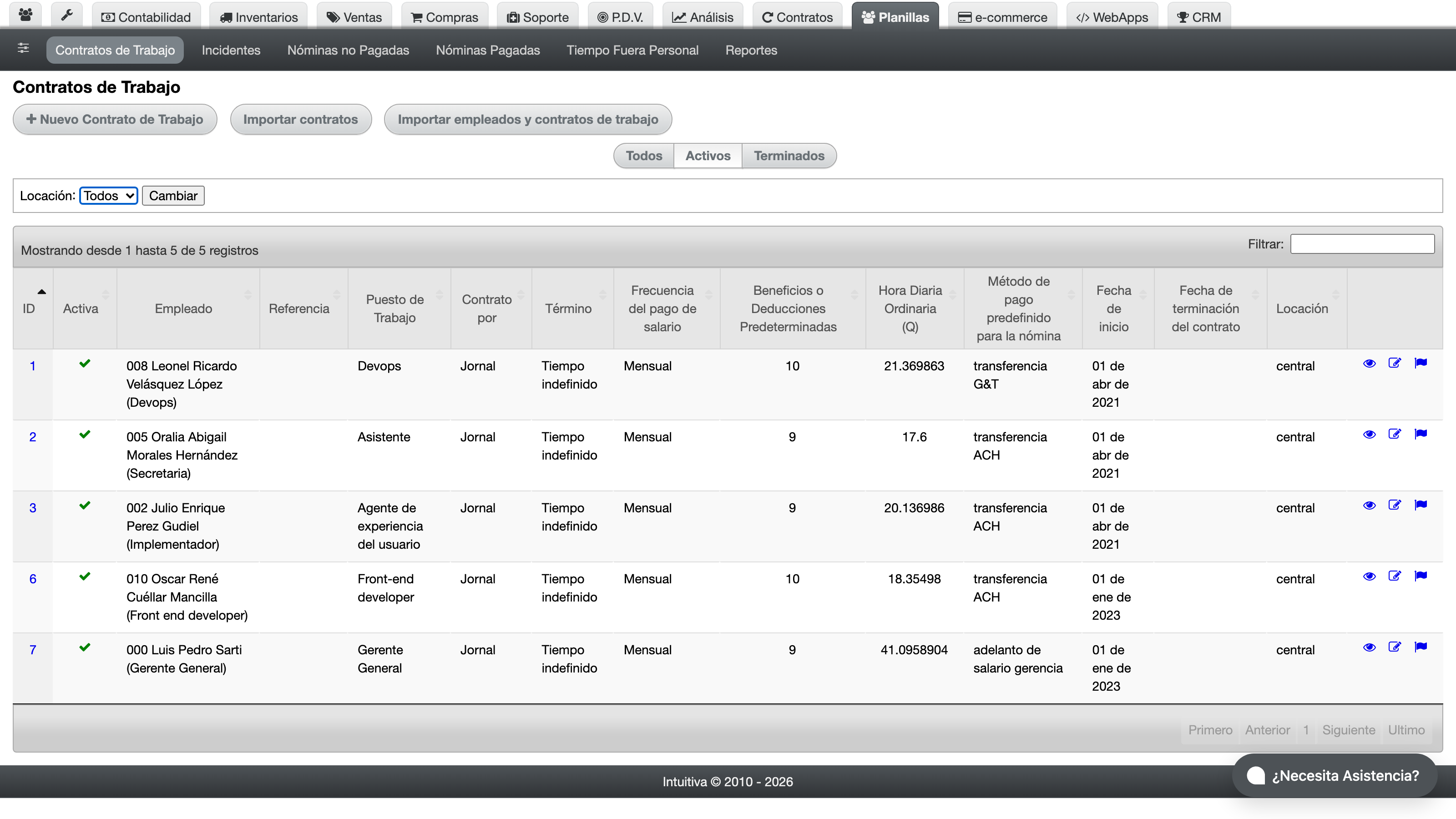Screen dimensions: 1456x819
Task: View contract of Luis Pedro Sarti
Action: [1369, 648]
